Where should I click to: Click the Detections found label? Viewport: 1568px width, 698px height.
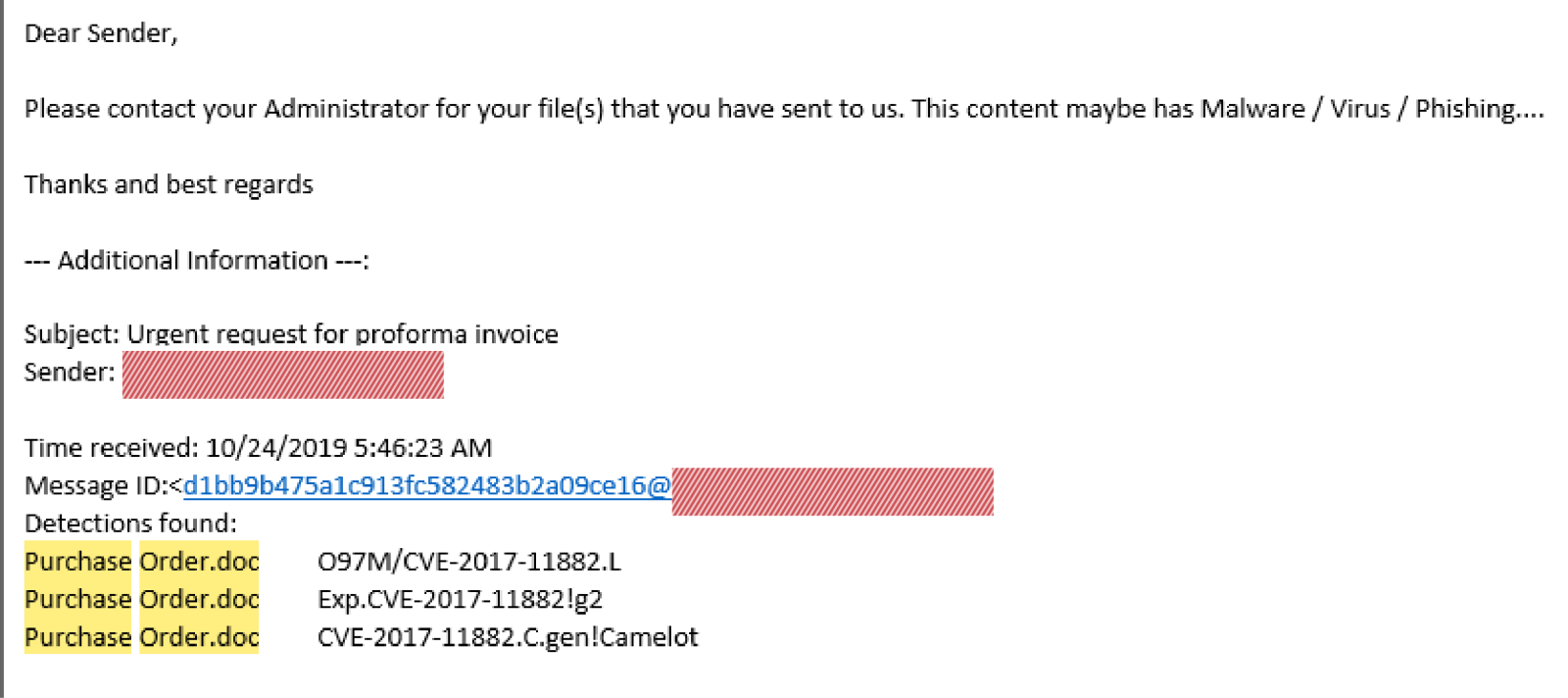point(130,523)
